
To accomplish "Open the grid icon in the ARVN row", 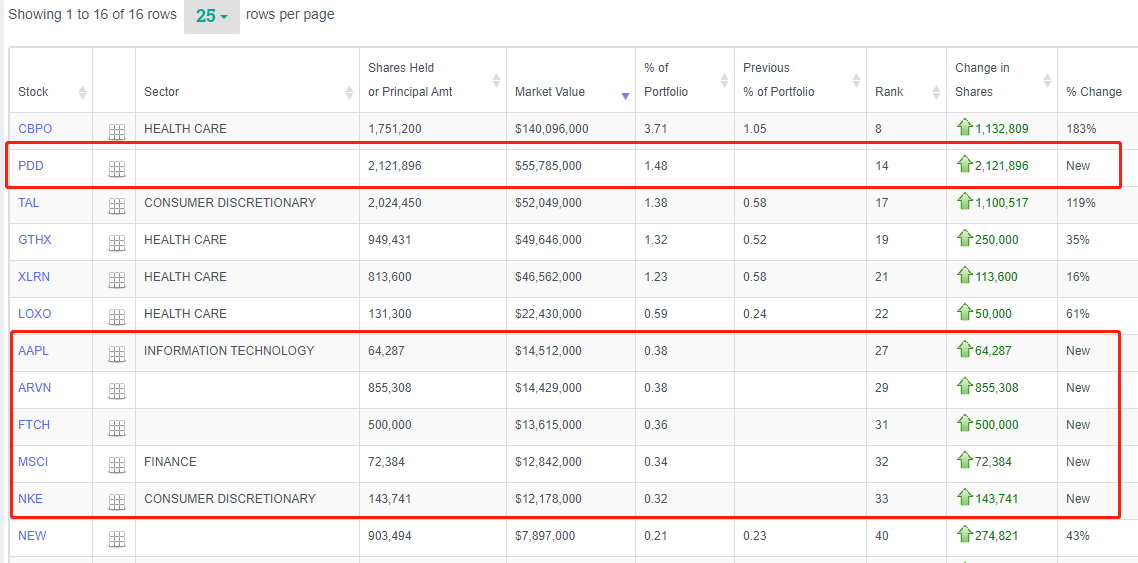I will [x=117, y=391].
